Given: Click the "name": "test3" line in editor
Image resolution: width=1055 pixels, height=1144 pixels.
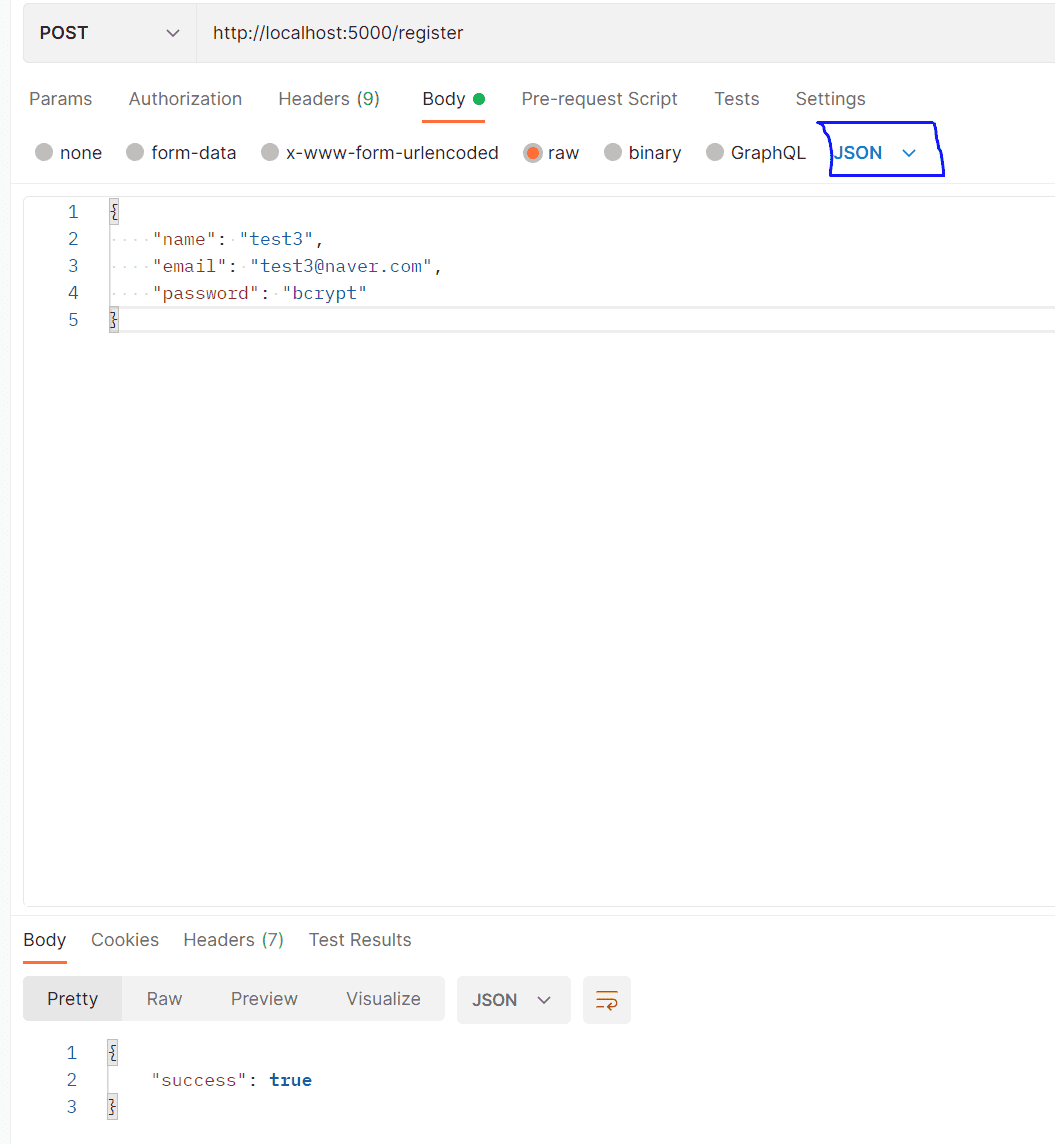Looking at the screenshot, I should (x=237, y=239).
